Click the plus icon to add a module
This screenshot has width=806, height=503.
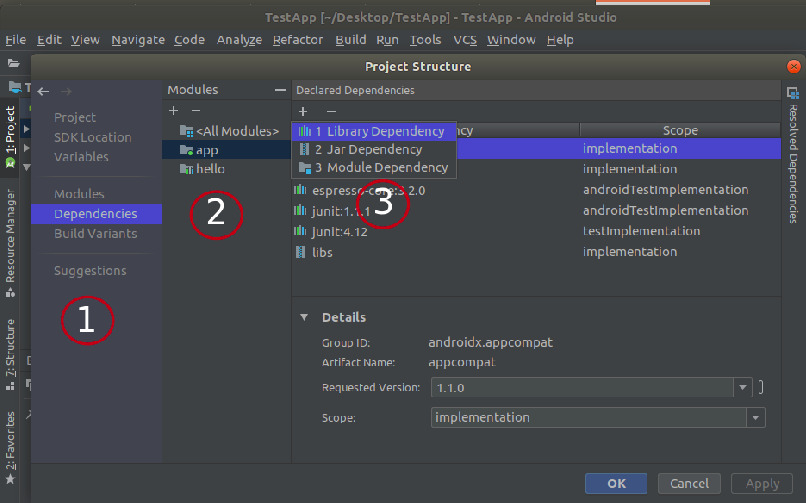pos(173,110)
